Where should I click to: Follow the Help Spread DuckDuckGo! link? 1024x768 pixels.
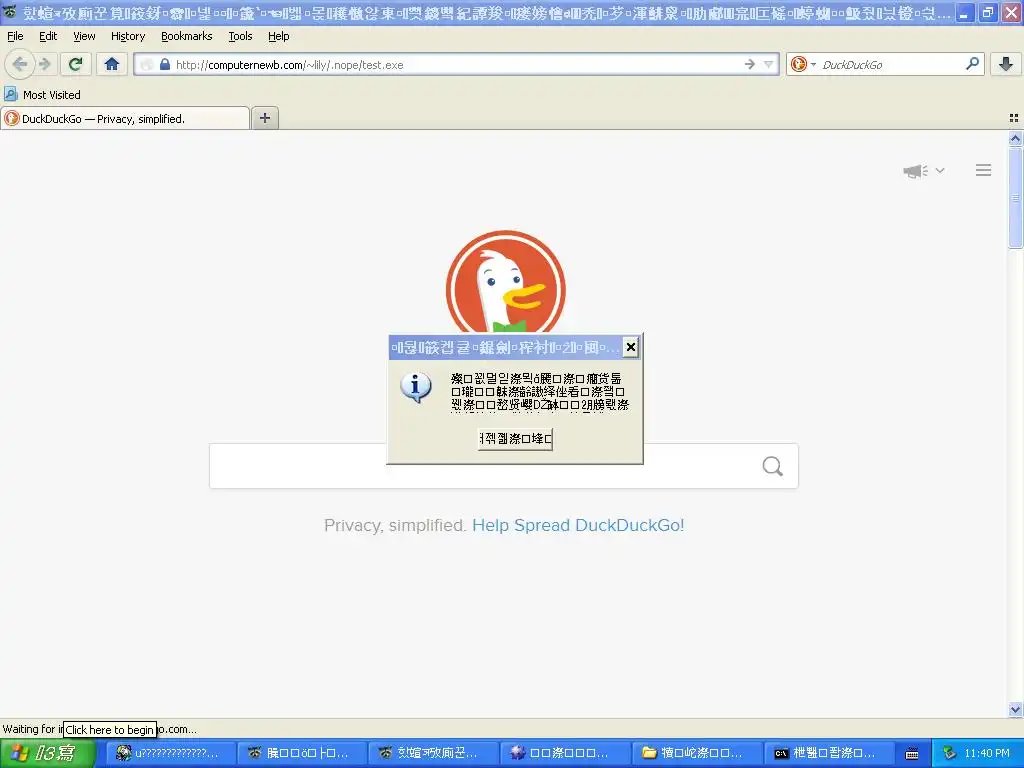pos(578,525)
